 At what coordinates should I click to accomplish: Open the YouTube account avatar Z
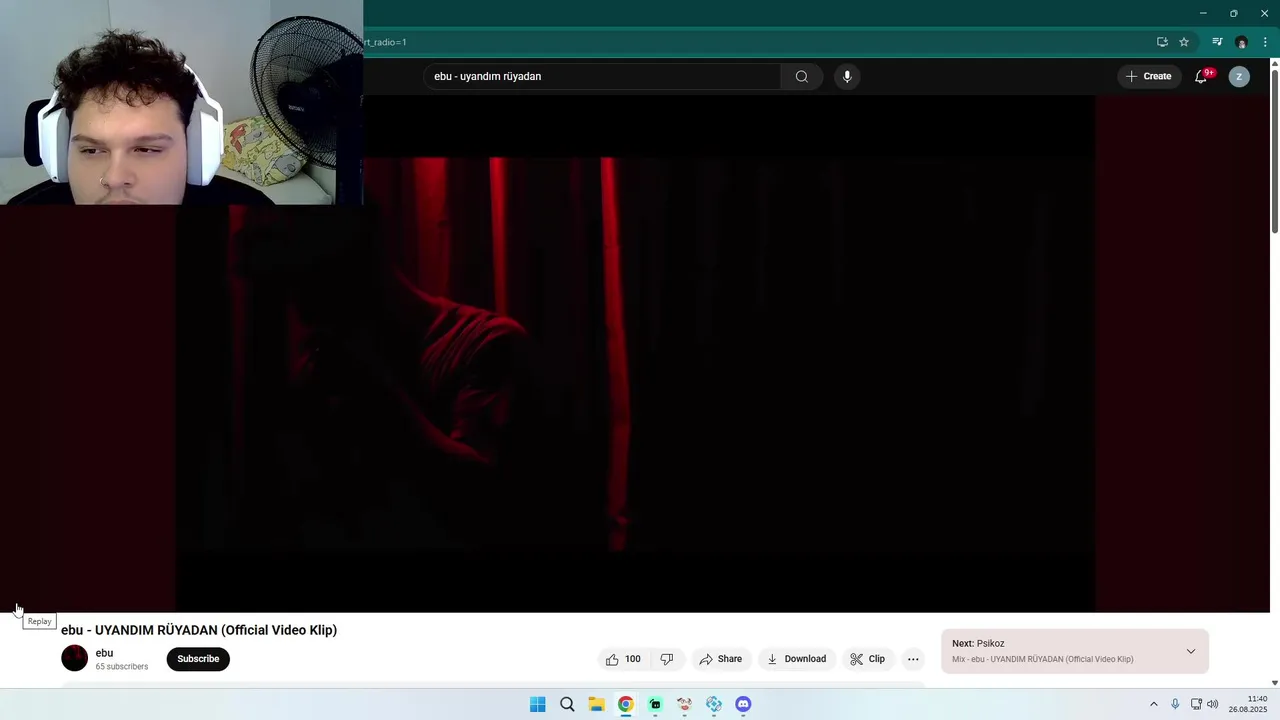(x=1239, y=77)
